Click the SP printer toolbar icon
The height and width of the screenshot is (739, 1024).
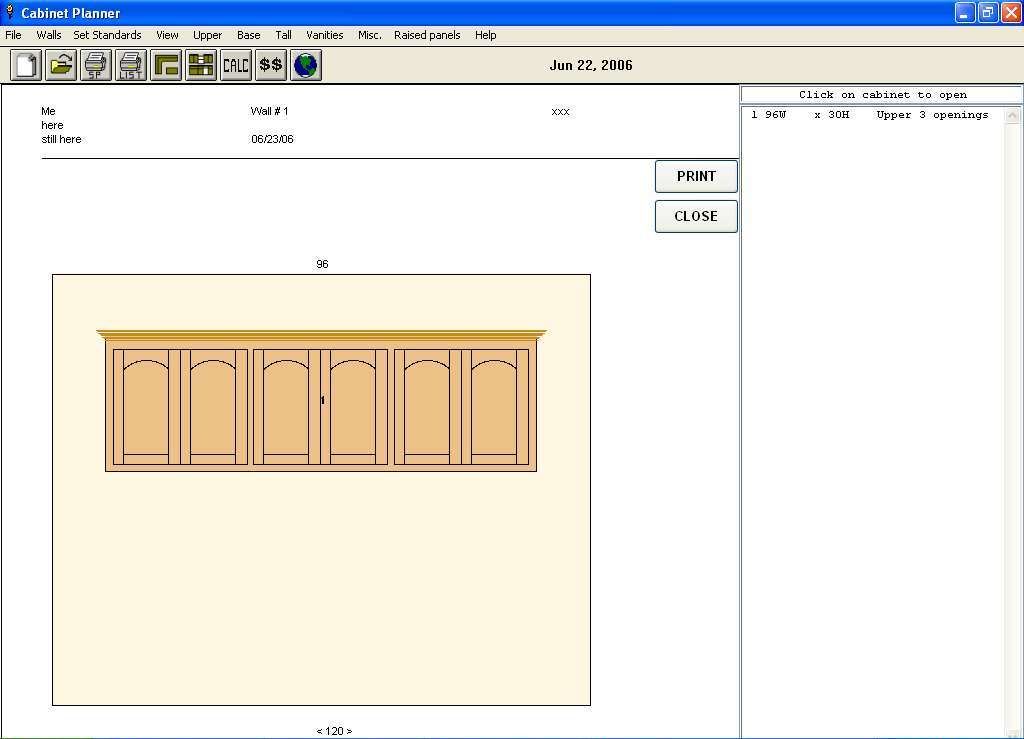(x=96, y=65)
